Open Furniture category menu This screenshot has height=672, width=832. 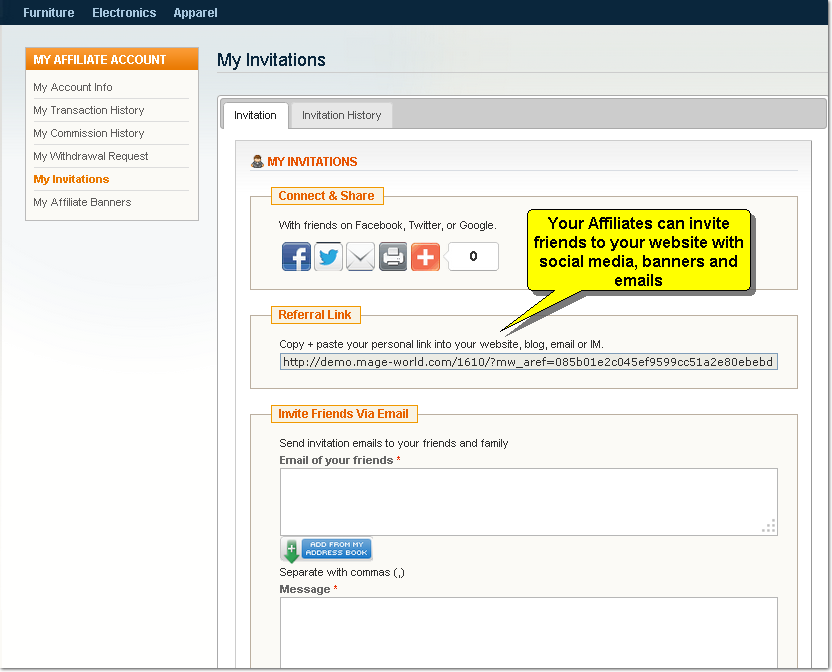(49, 13)
